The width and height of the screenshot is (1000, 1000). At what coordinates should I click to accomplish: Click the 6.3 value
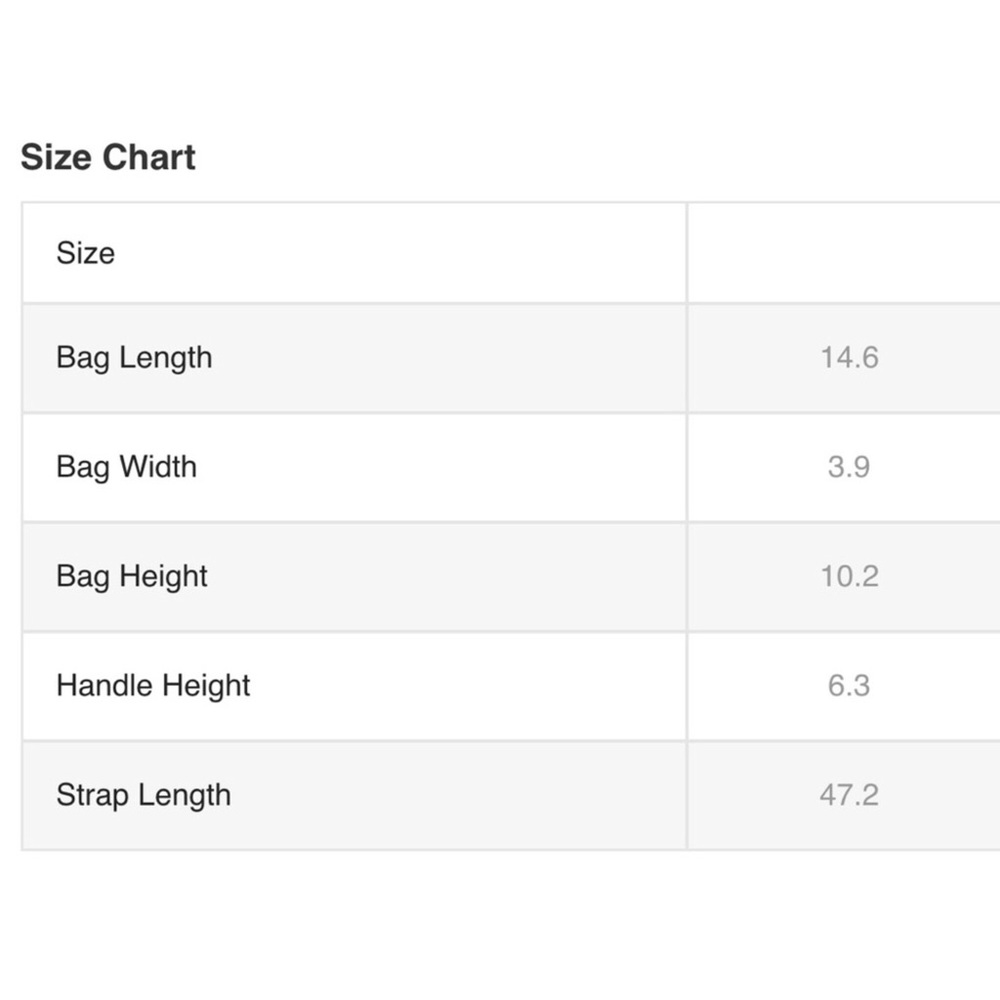tap(849, 686)
